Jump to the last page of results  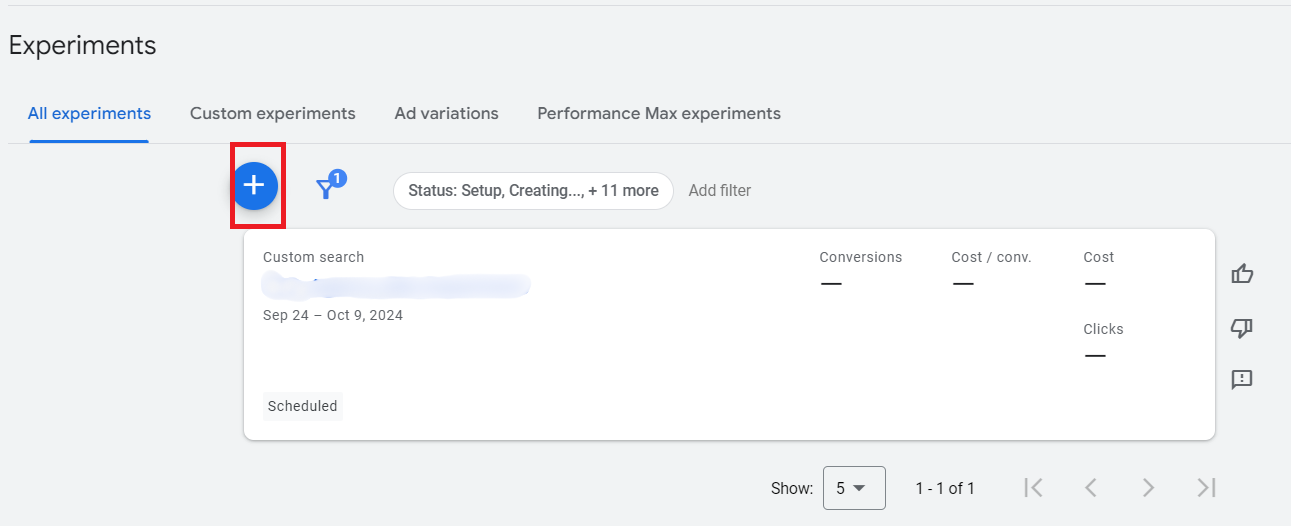(1206, 488)
